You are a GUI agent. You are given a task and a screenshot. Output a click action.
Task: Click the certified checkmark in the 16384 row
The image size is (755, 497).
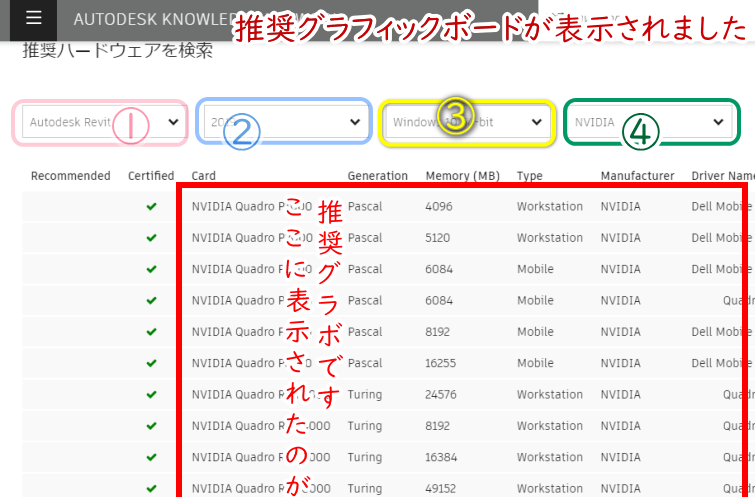pos(152,457)
